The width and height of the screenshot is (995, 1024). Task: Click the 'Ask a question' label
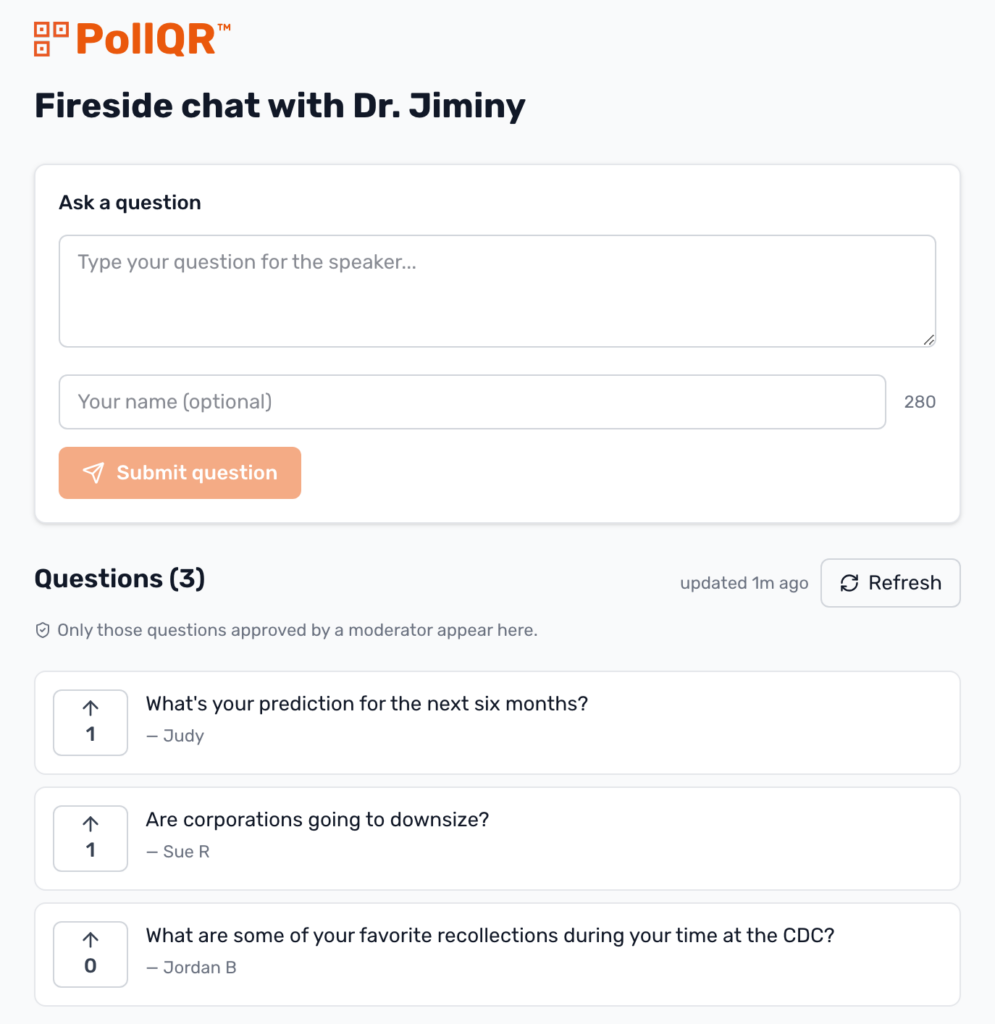pos(130,203)
